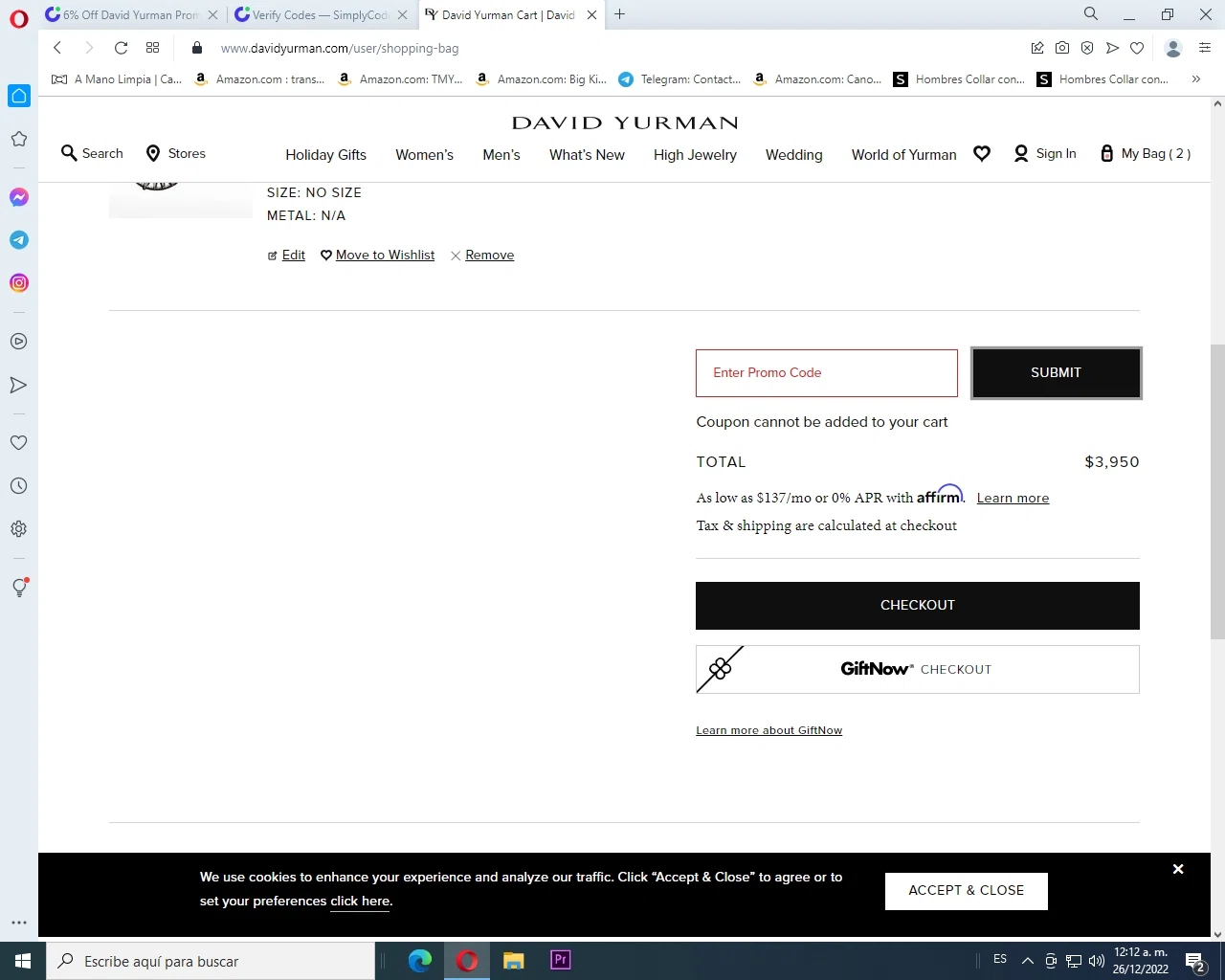Open Pinboards heart icon in sidebar
The width and height of the screenshot is (1225, 980).
[19, 443]
